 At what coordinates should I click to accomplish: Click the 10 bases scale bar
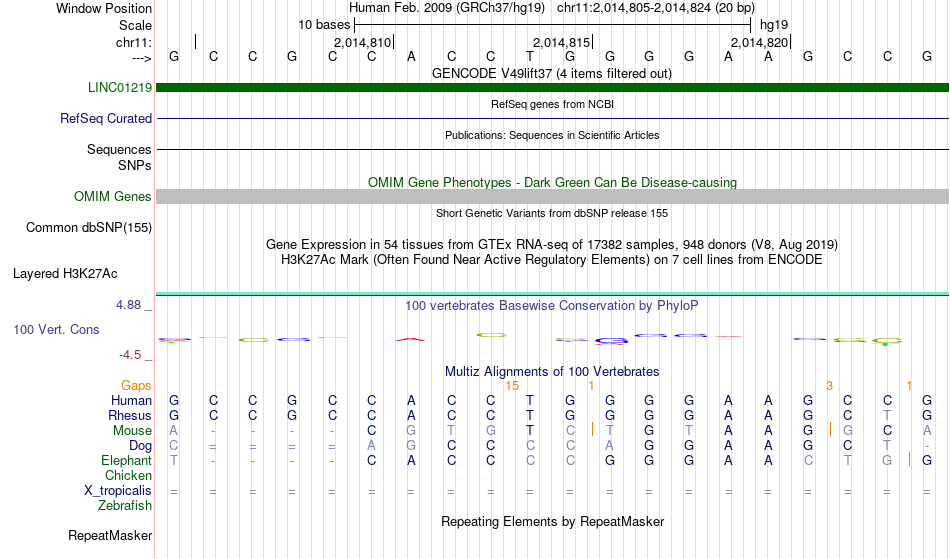pos(553,25)
